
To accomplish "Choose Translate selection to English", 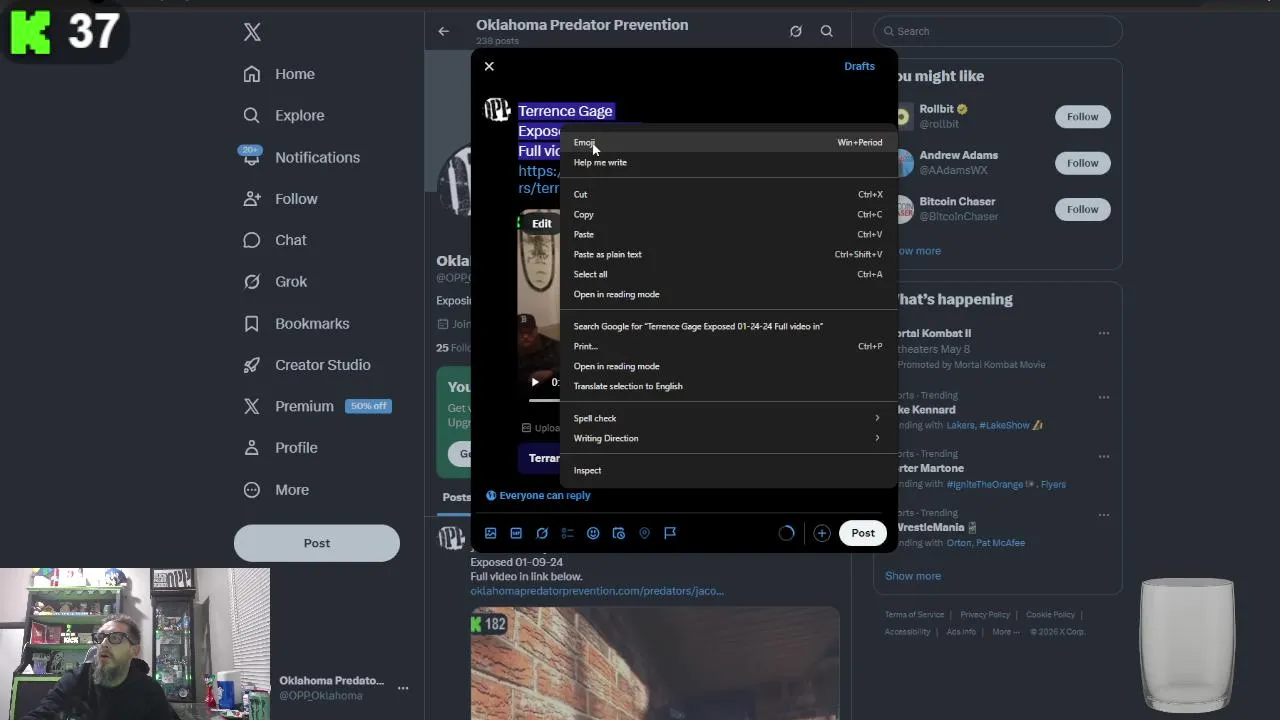I will point(728,386).
